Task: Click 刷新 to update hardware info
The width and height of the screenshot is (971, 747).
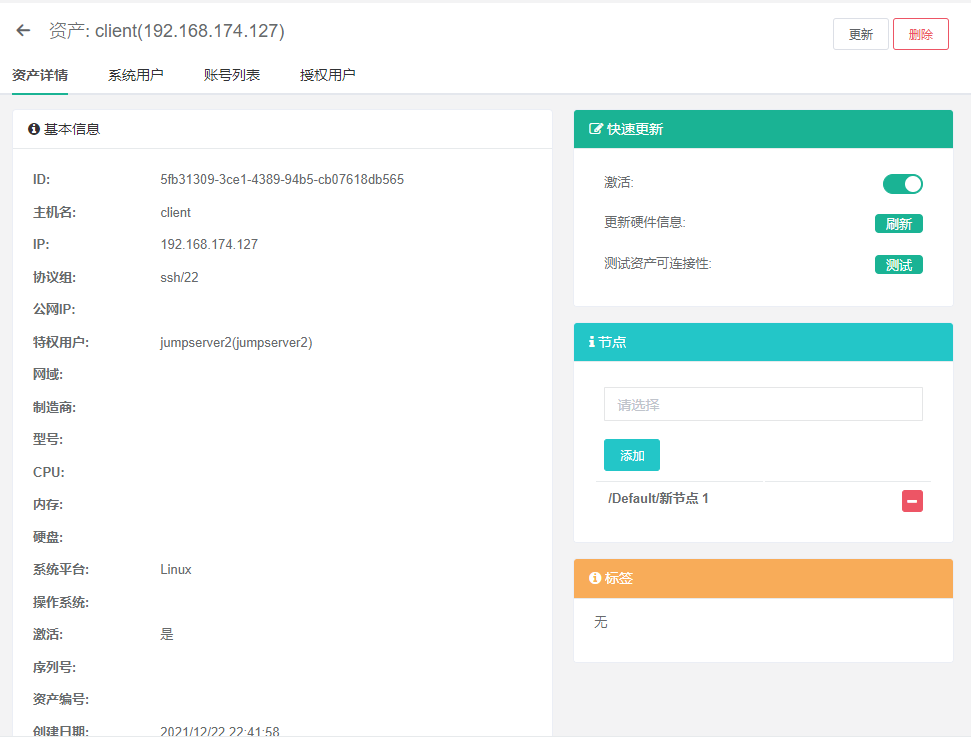Action: (898, 224)
